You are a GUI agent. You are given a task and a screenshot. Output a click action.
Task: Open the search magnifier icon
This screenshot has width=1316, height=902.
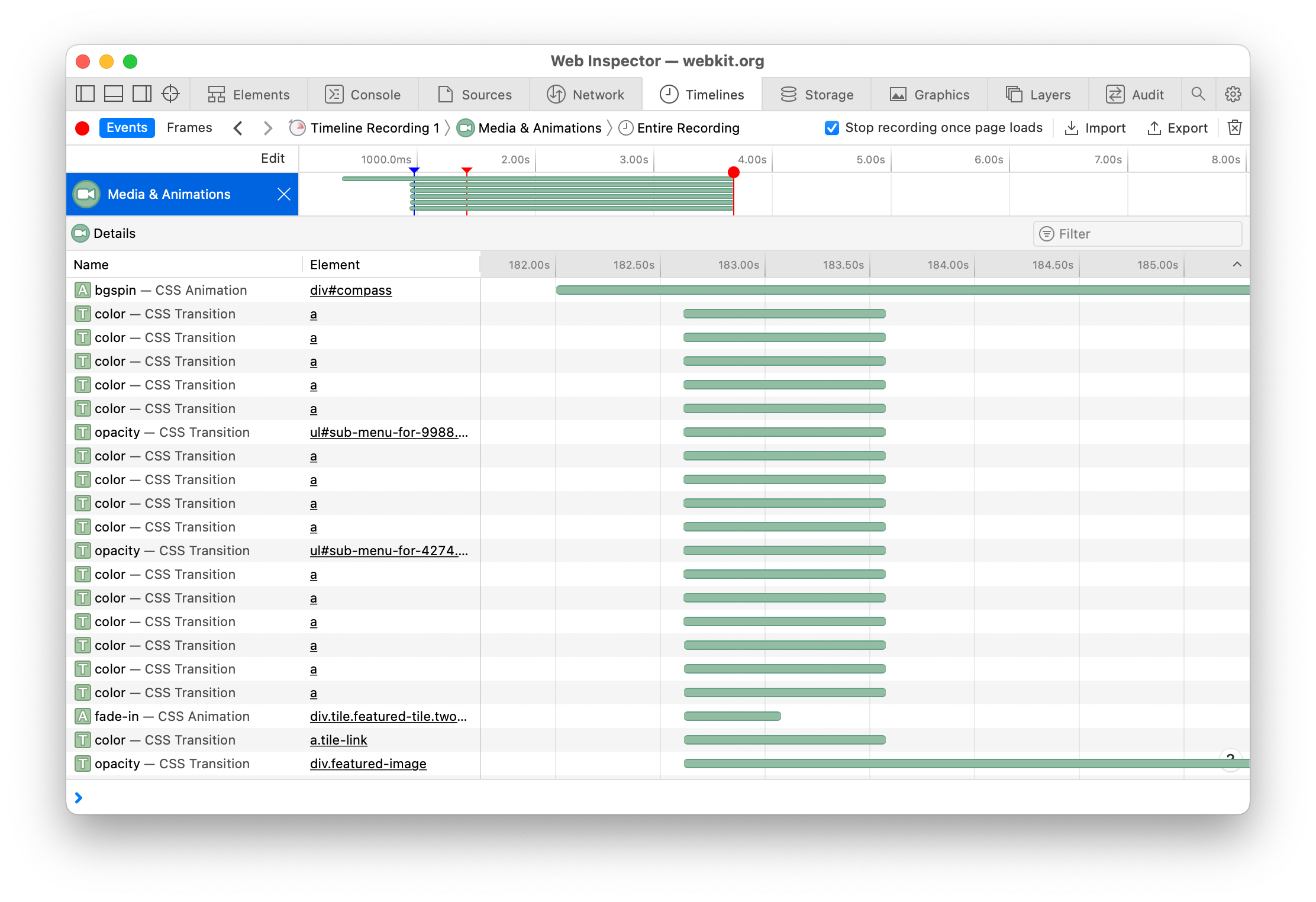coord(1198,94)
